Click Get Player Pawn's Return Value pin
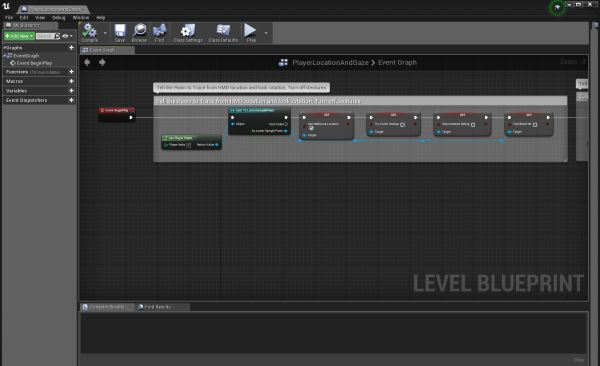The width and height of the screenshot is (600, 366). coord(217,145)
